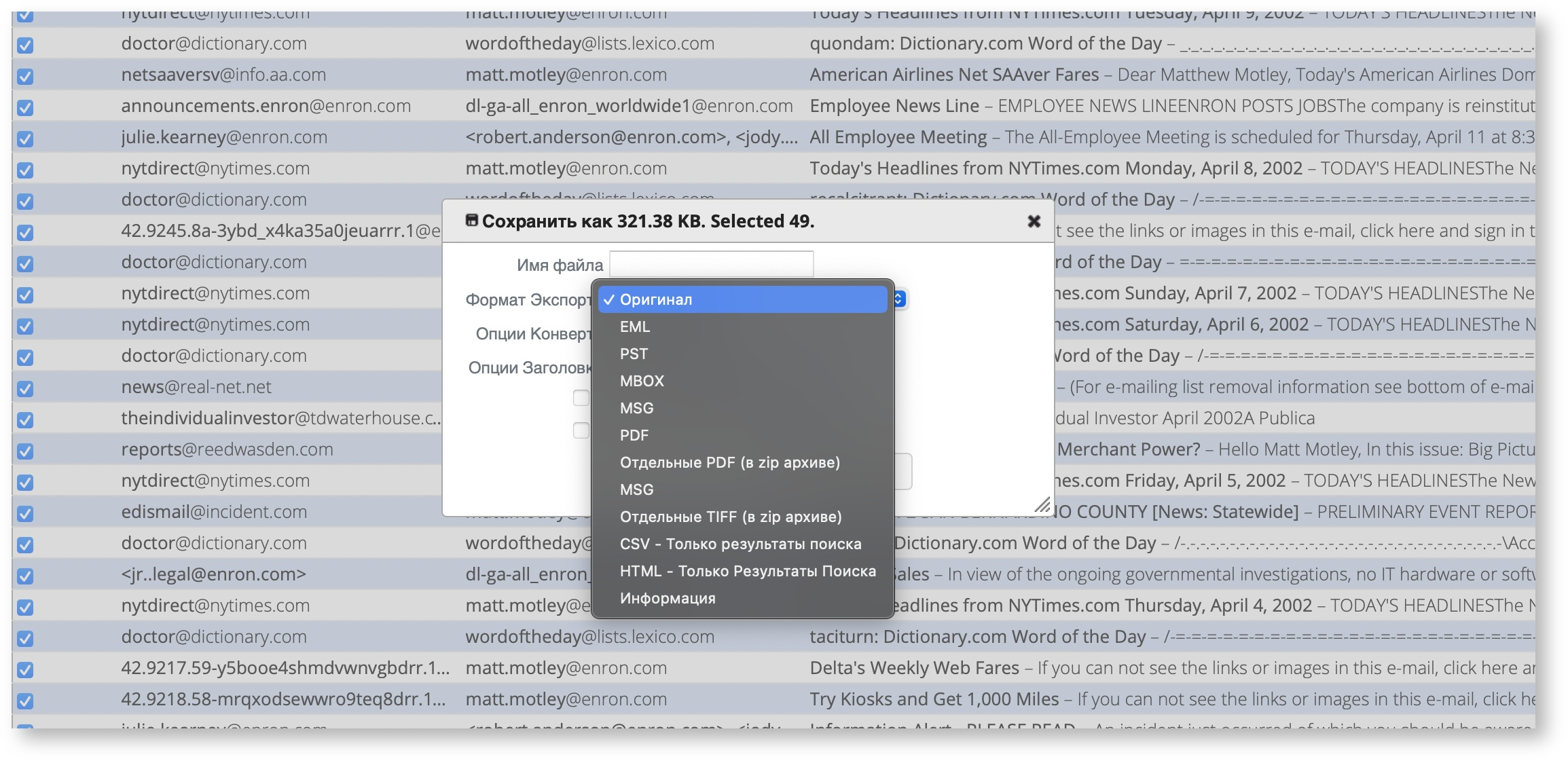Select the Информация option
The width and height of the screenshot is (1568, 761).
tap(668, 598)
